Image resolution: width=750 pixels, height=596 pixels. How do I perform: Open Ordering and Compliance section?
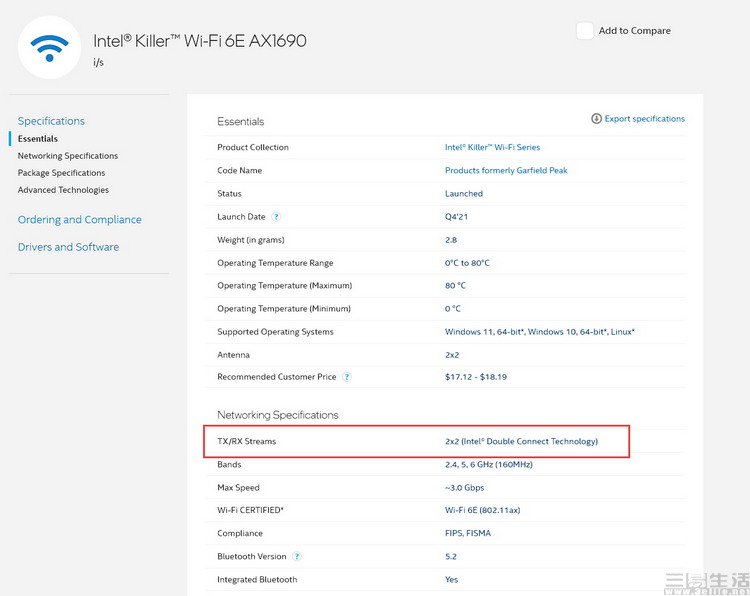(x=79, y=220)
